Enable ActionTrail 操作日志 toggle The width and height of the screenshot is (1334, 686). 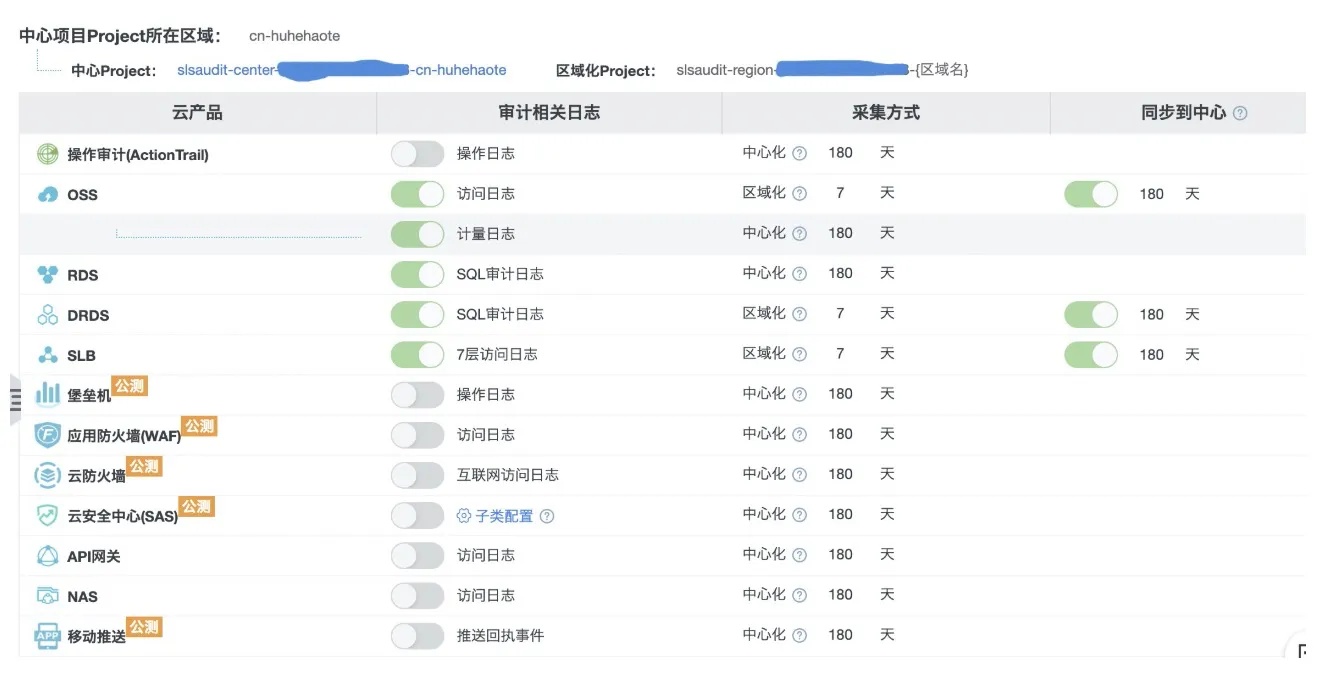point(417,154)
